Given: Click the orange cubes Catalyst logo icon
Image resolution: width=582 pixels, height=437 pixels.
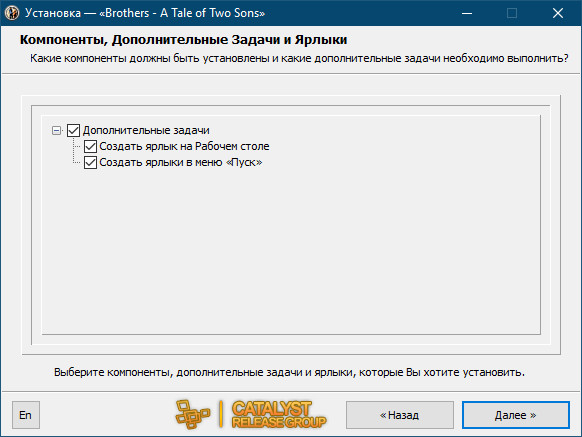Looking at the screenshot, I should 193,414.
